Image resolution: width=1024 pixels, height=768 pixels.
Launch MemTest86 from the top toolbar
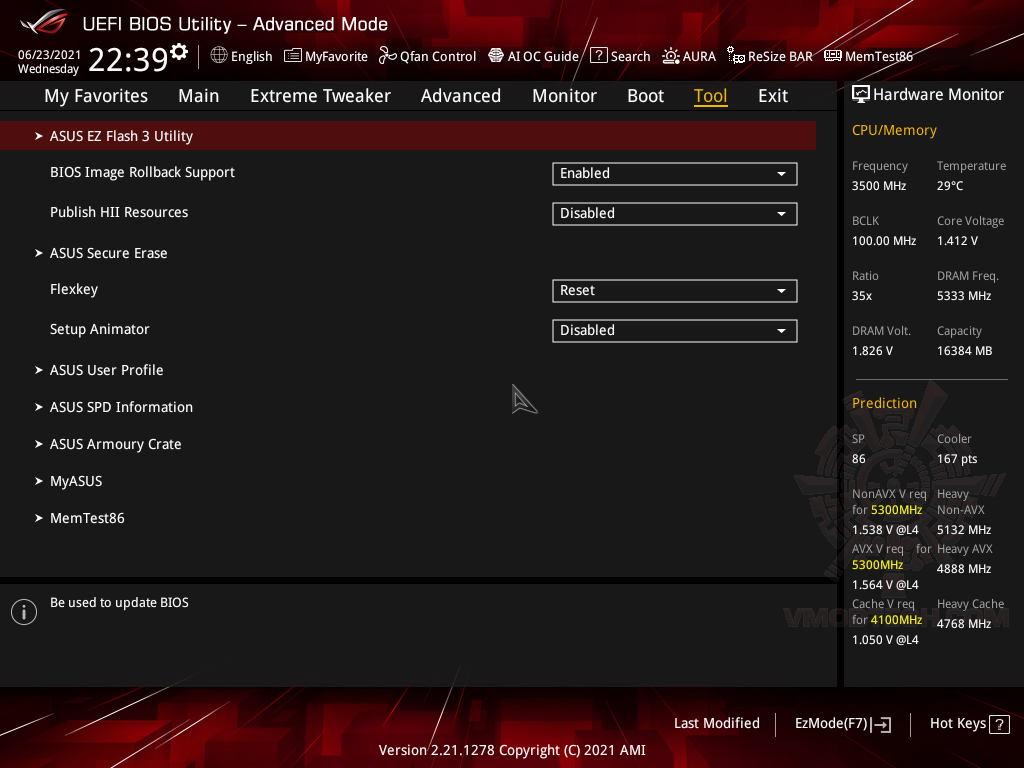868,56
